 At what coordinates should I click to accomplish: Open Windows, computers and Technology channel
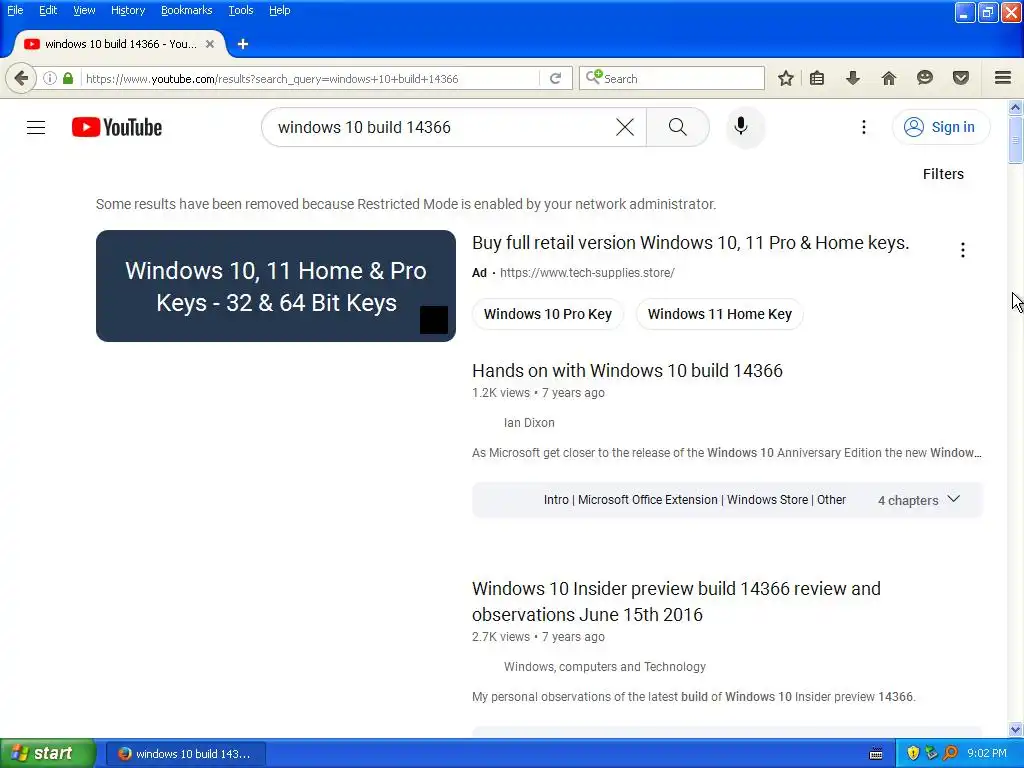tap(604, 667)
